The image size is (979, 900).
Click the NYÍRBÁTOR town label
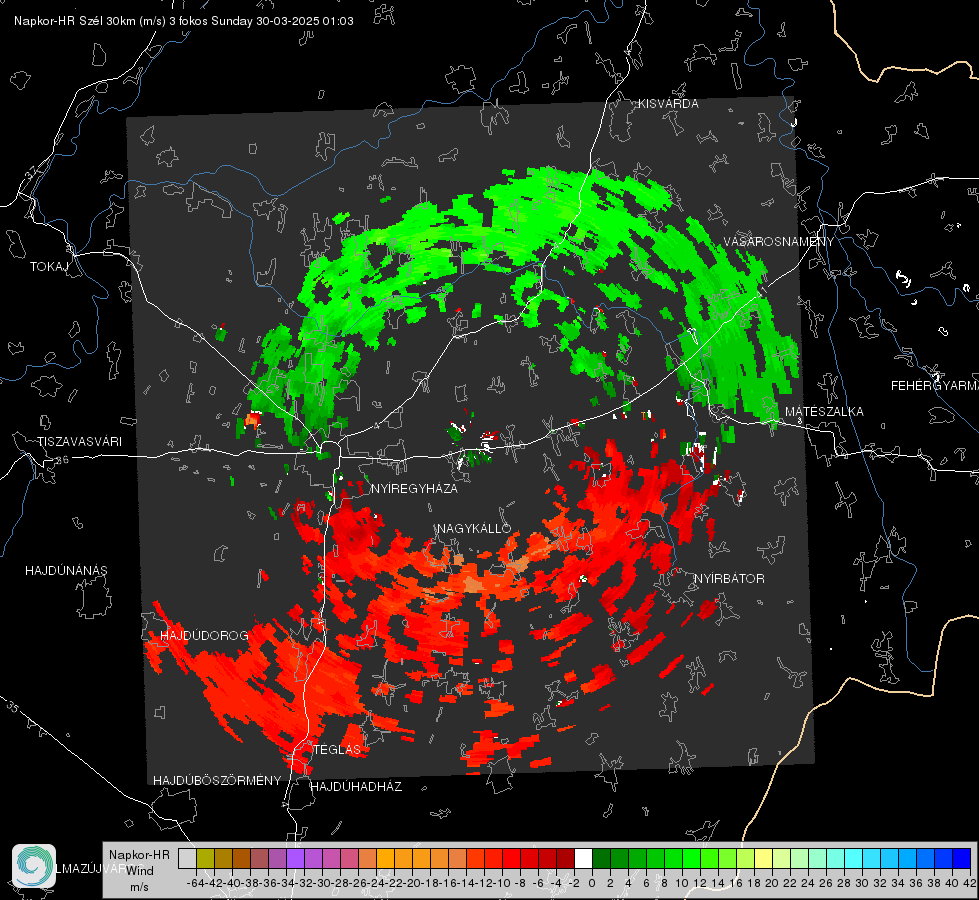[729, 579]
